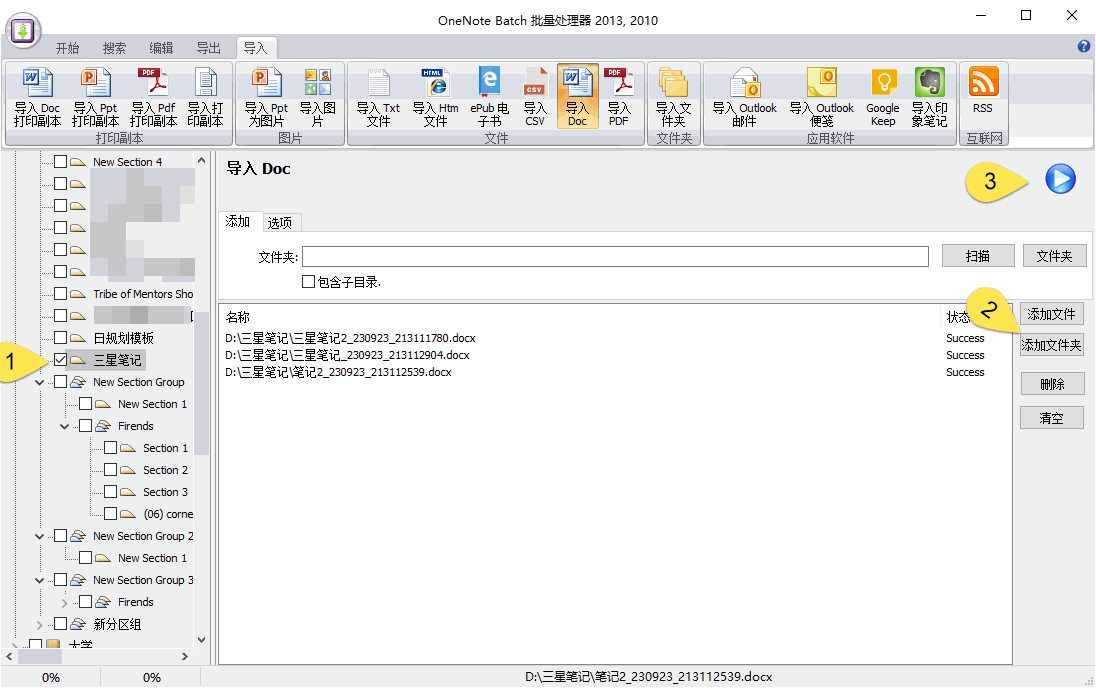Open the ePub 电子书 import tool
This screenshot has width=1096, height=688.
pyautogui.click(x=489, y=97)
